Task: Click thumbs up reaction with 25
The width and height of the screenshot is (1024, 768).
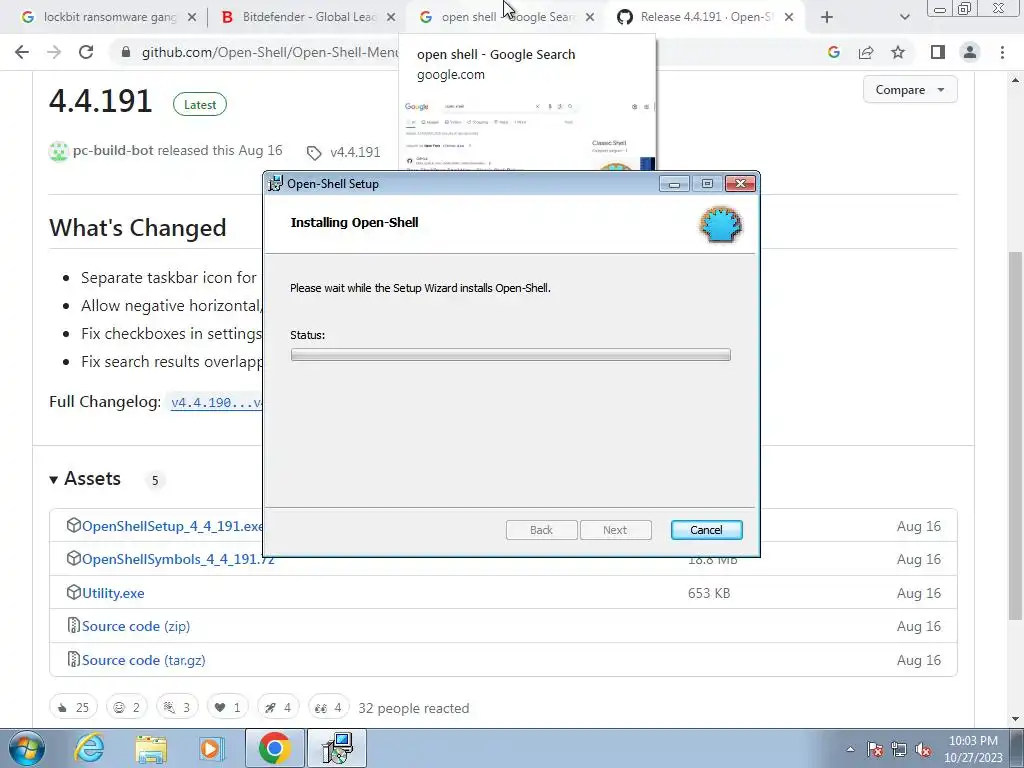Action: [73, 707]
